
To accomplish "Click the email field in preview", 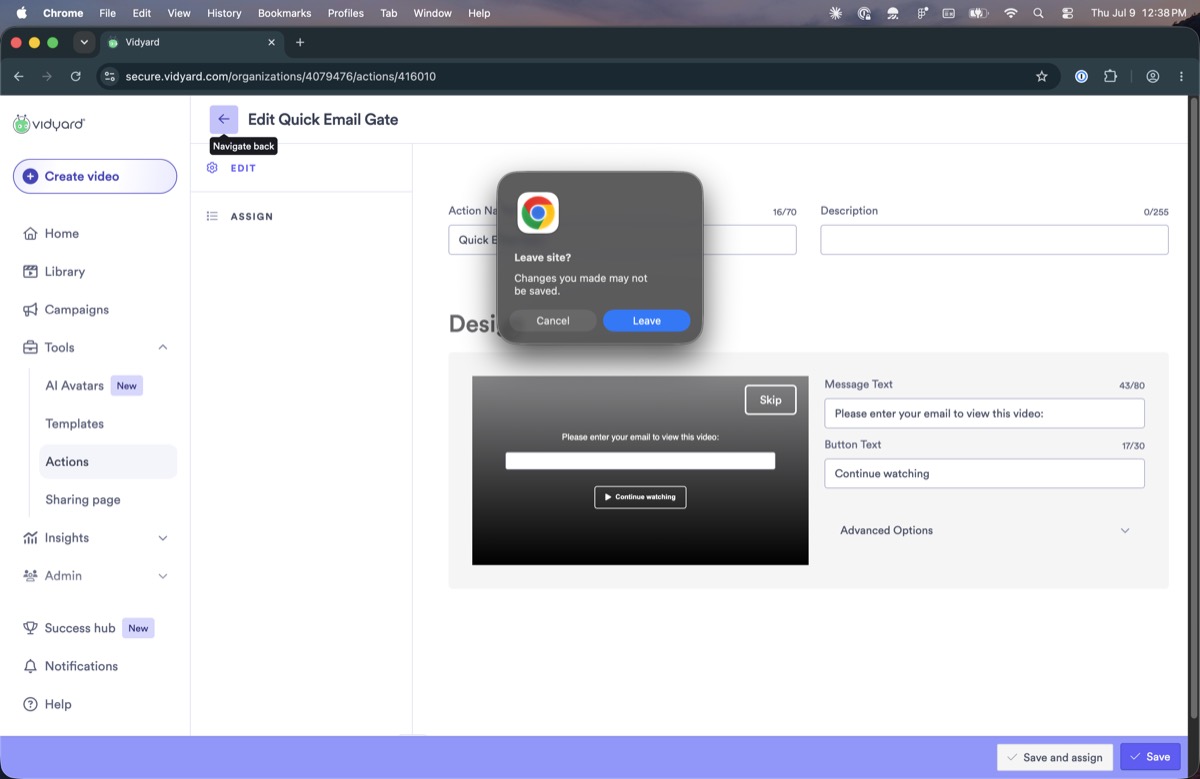I will 640,461.
